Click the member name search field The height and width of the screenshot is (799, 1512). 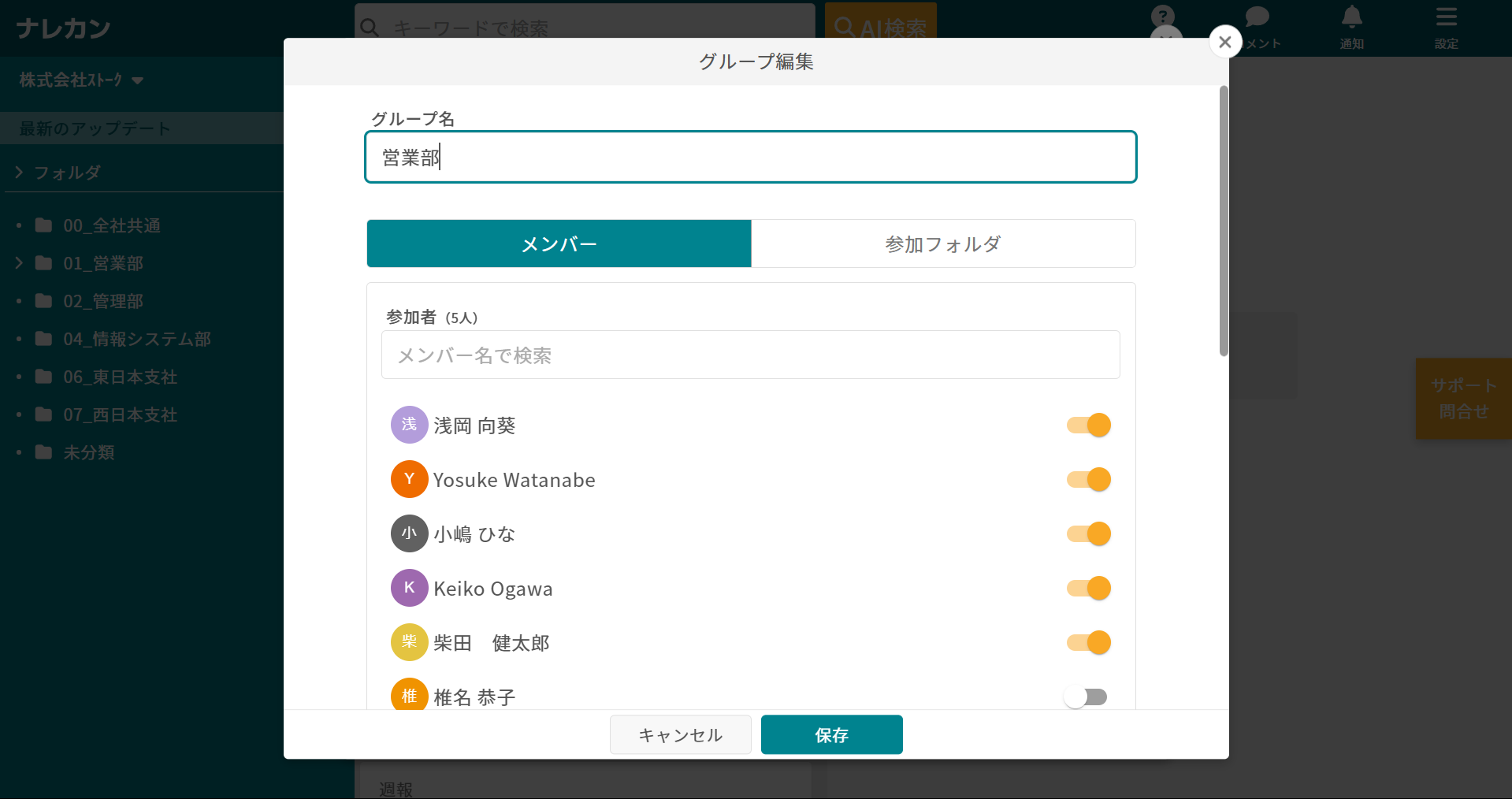click(x=751, y=355)
